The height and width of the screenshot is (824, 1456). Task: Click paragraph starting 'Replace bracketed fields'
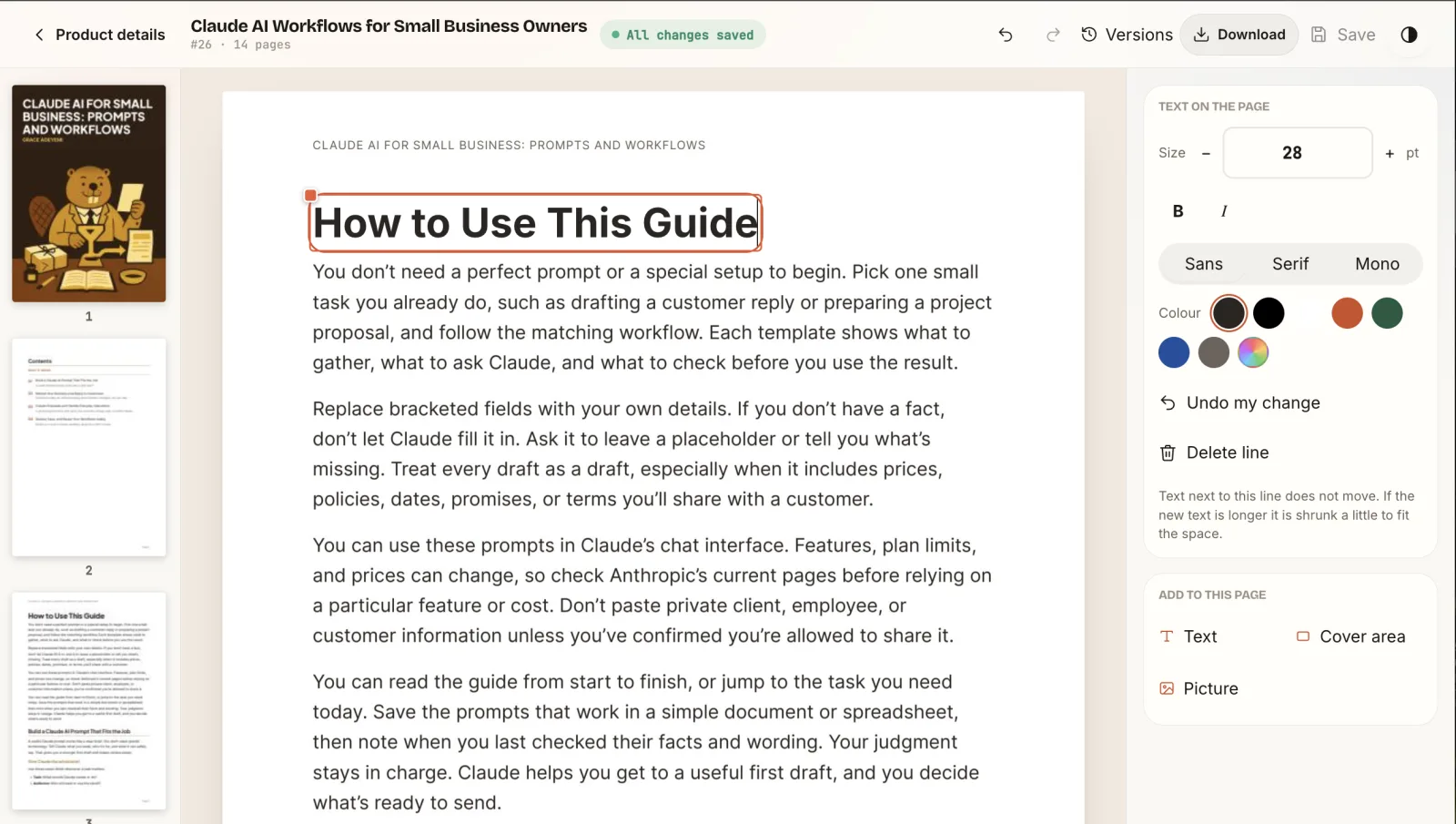pyautogui.click(x=628, y=453)
